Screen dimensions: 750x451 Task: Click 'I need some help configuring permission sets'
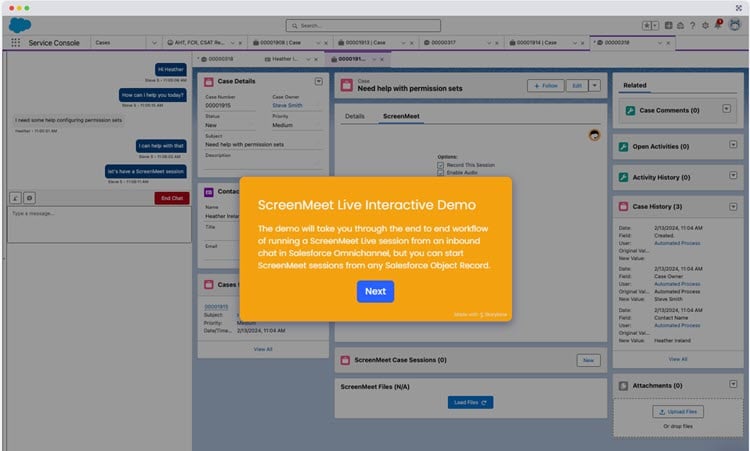click(68, 120)
